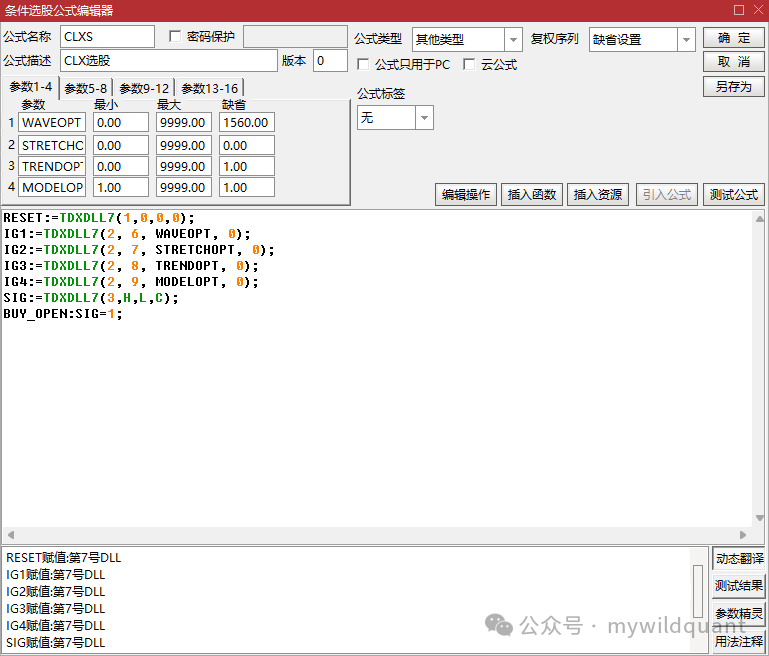Click the RESET赋值:第7号DLL translation row

tap(63, 557)
